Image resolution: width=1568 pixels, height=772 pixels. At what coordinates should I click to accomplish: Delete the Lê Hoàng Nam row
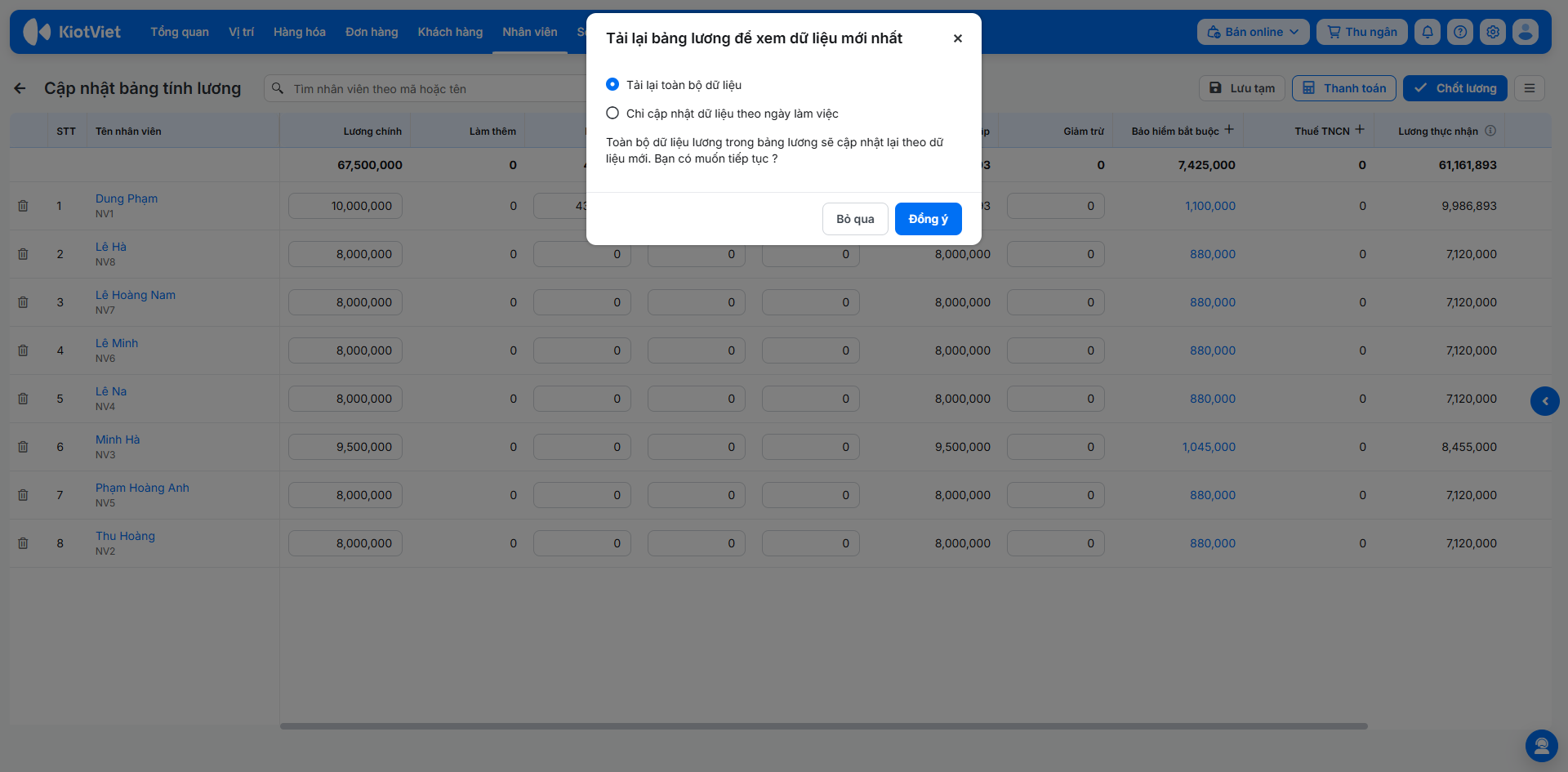[x=23, y=302]
